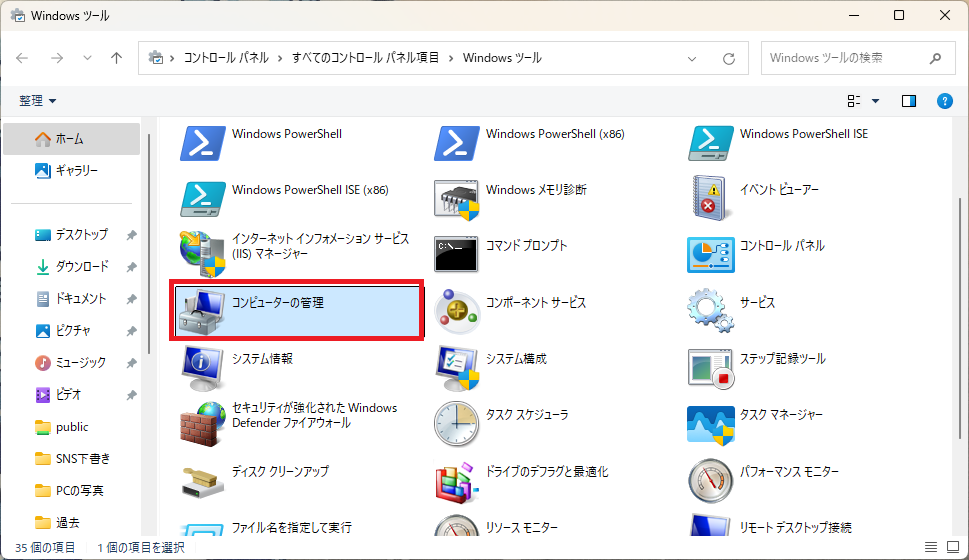Expand the address bar history dropdown
This screenshot has height=560, width=969.
[692, 59]
